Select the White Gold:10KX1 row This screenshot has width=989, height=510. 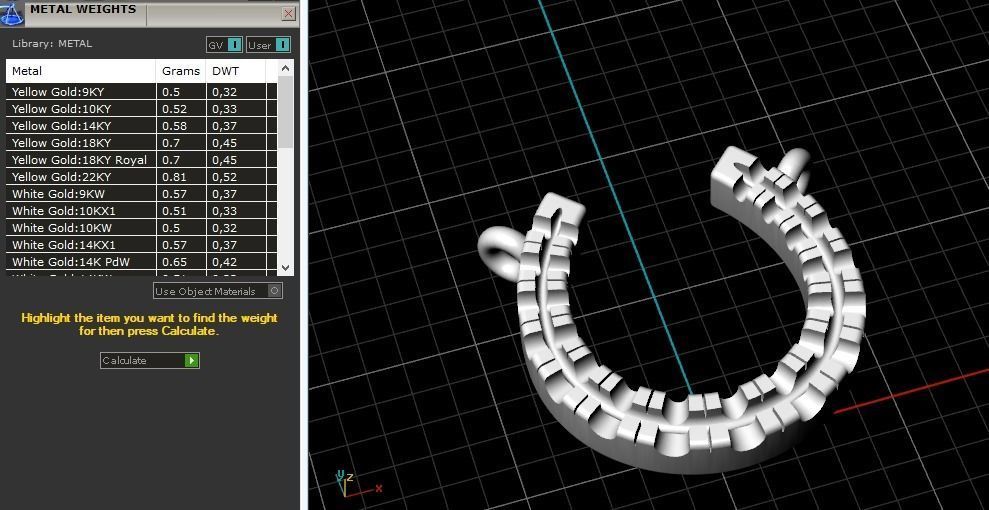point(141,211)
